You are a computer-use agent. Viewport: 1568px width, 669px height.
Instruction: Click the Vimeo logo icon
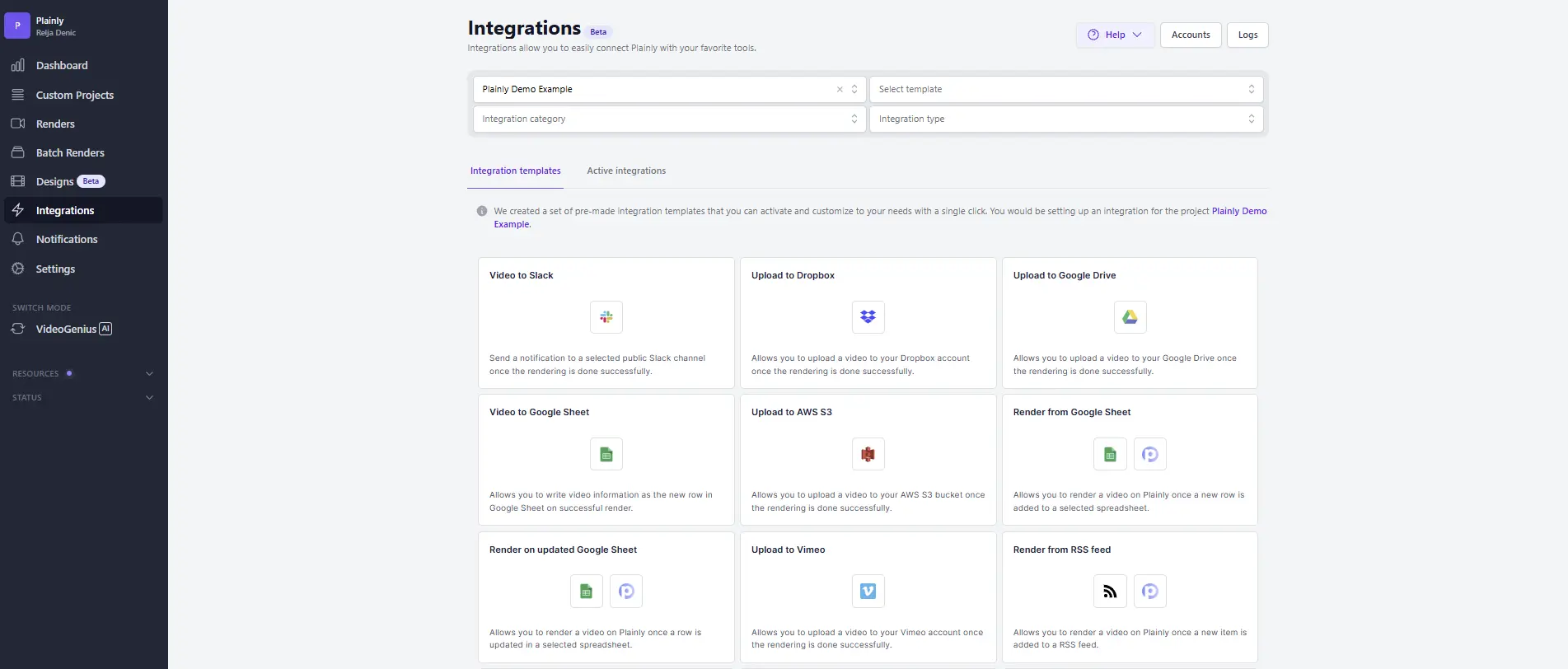[x=868, y=591]
